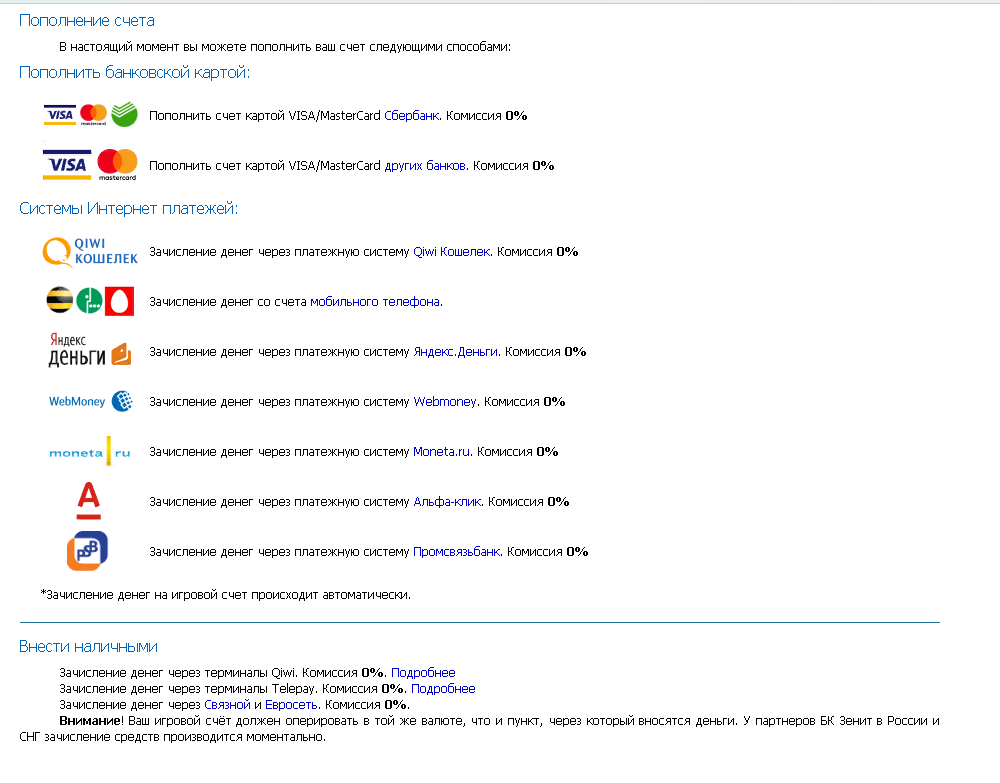Click the Promsvyazbank PSB logo
Viewport: 1000px width, 783px height.
[x=87, y=551]
